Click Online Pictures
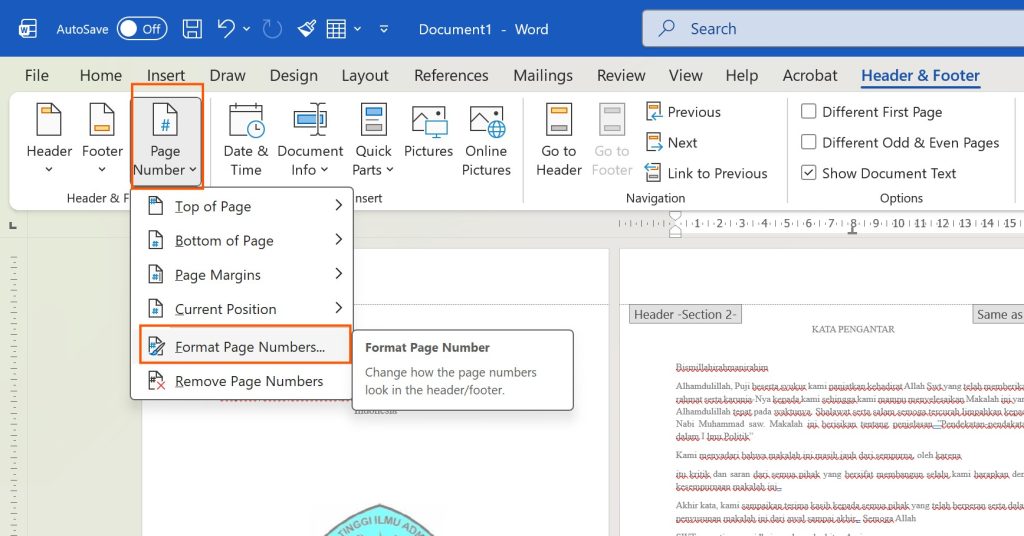Image resolution: width=1024 pixels, height=536 pixels. pyautogui.click(x=487, y=140)
